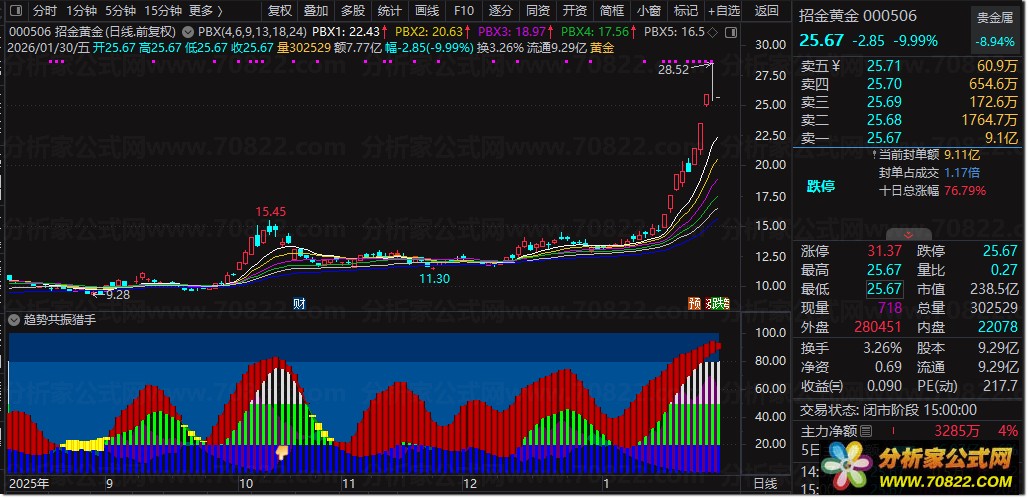This screenshot has width=1029, height=498.
Task: Open the 主力净额 detail list icon
Action: click(x=866, y=430)
